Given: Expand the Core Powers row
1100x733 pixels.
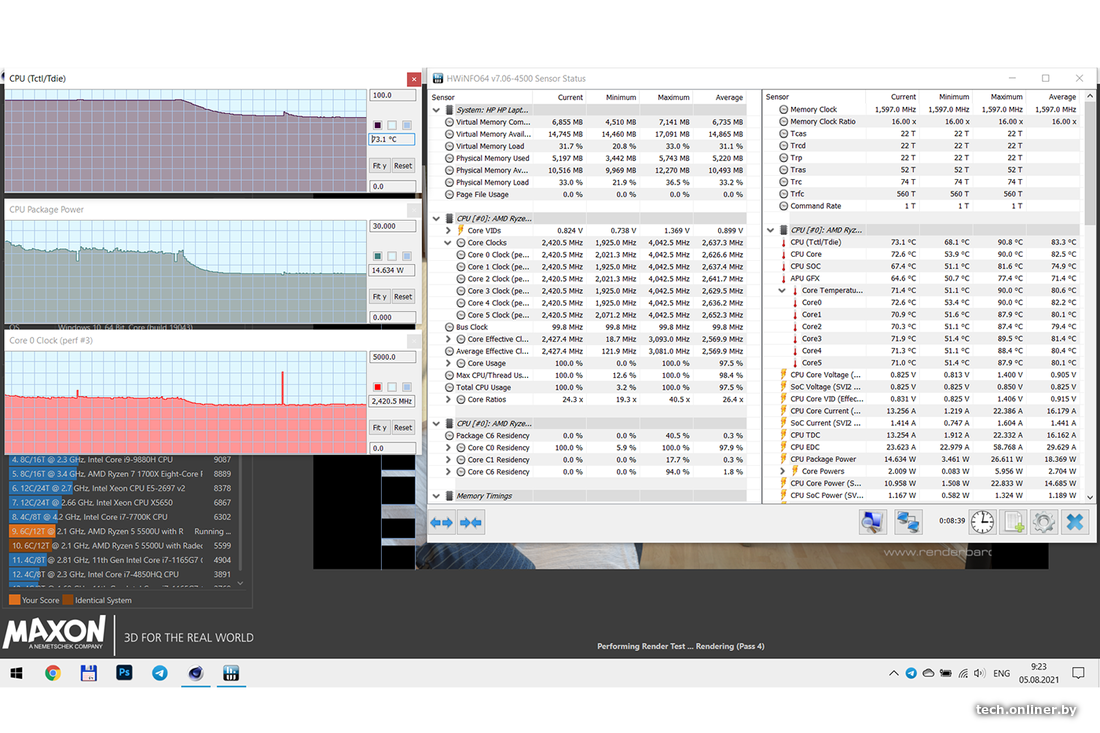Looking at the screenshot, I should coord(783,471).
